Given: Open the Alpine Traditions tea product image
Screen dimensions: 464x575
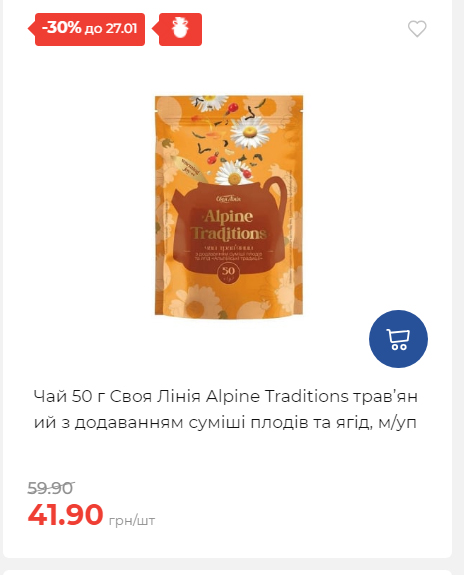Looking at the screenshot, I should tap(229, 207).
